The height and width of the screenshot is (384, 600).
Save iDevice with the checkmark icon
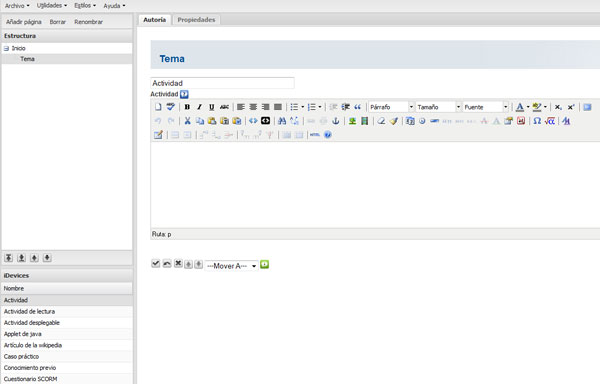tap(155, 264)
